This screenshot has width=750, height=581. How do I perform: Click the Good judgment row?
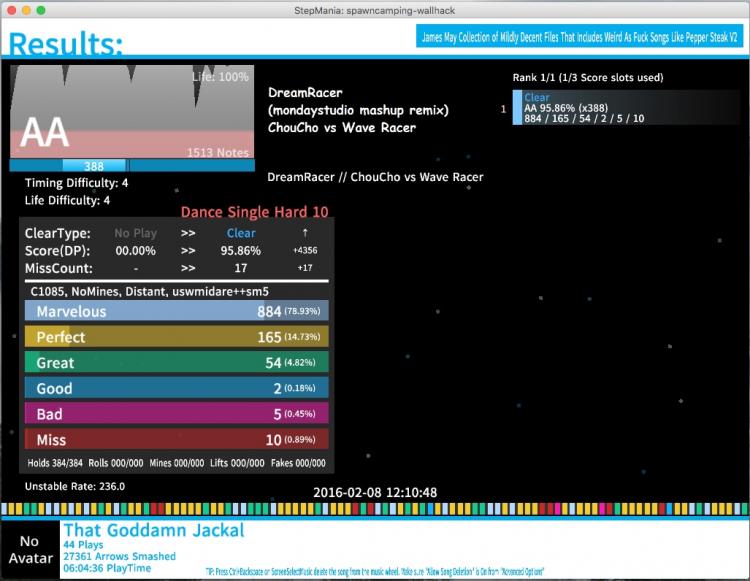(x=176, y=388)
